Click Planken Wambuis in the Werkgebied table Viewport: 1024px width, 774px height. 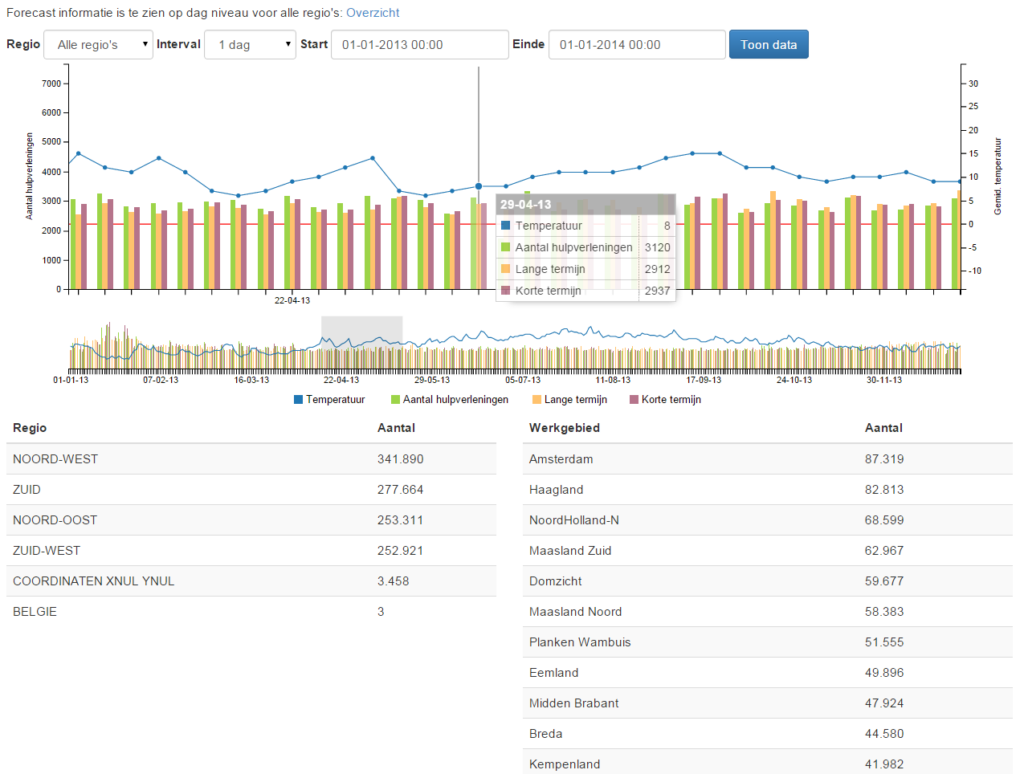coord(580,642)
